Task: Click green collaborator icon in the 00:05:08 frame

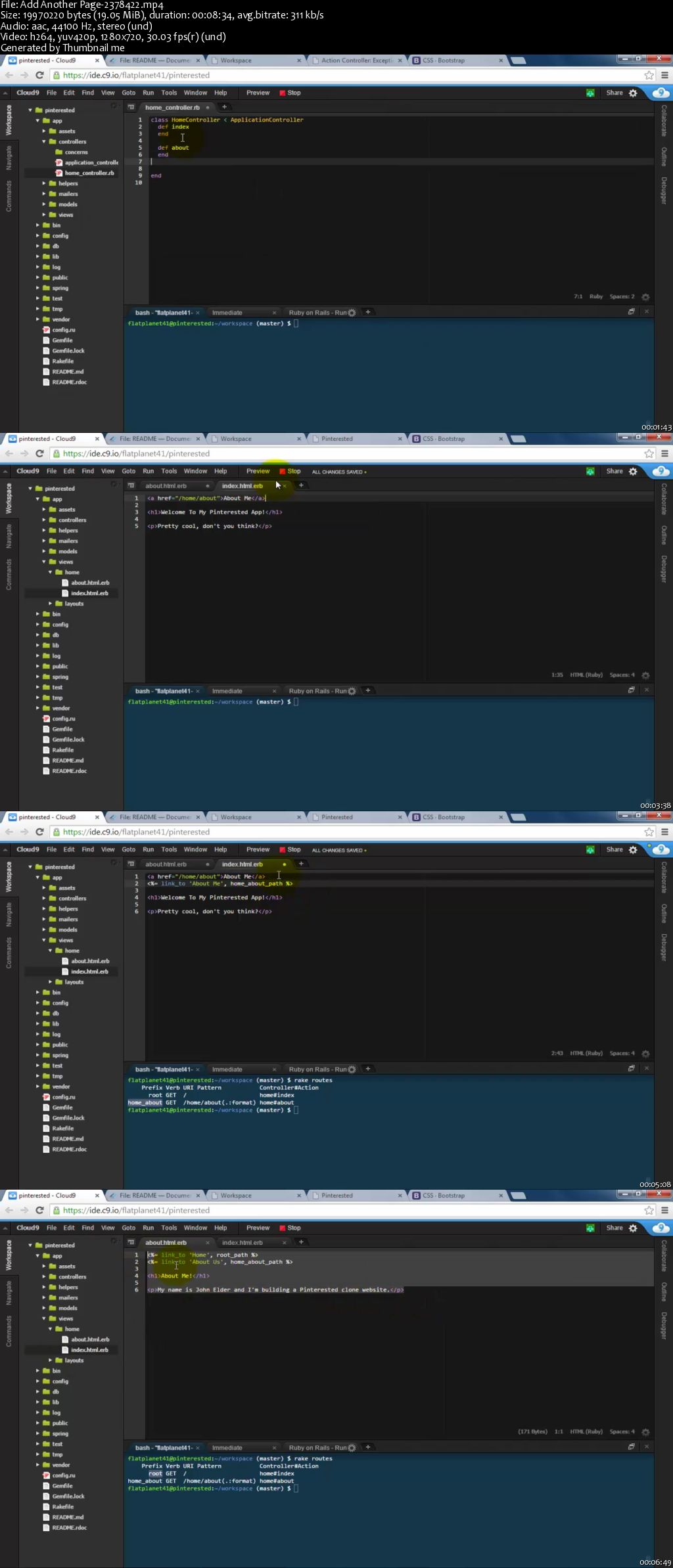Action: 590,850
